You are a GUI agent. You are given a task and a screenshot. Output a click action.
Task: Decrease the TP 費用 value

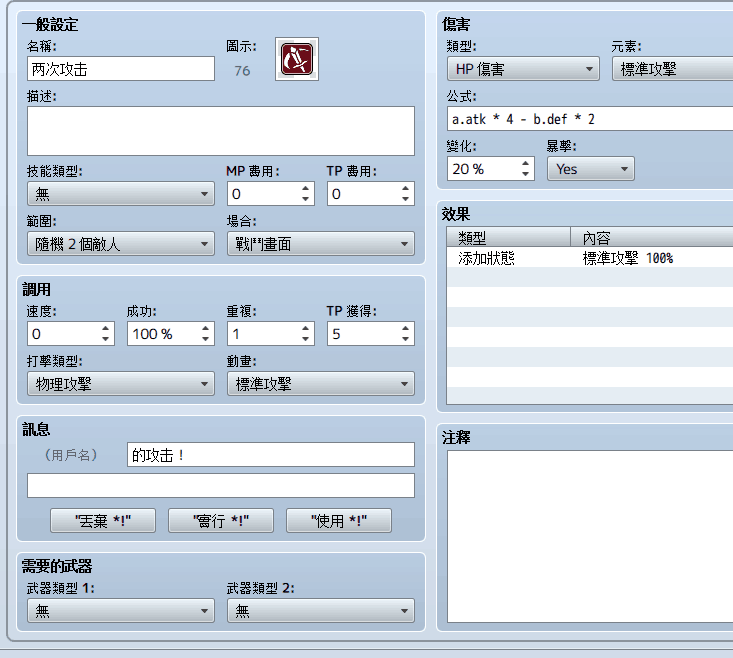(405, 199)
